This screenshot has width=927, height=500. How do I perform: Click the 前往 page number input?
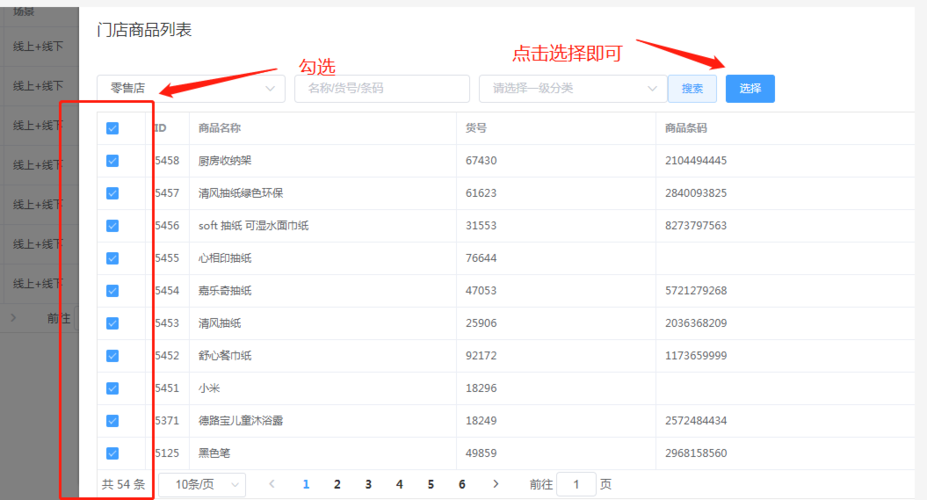point(576,485)
